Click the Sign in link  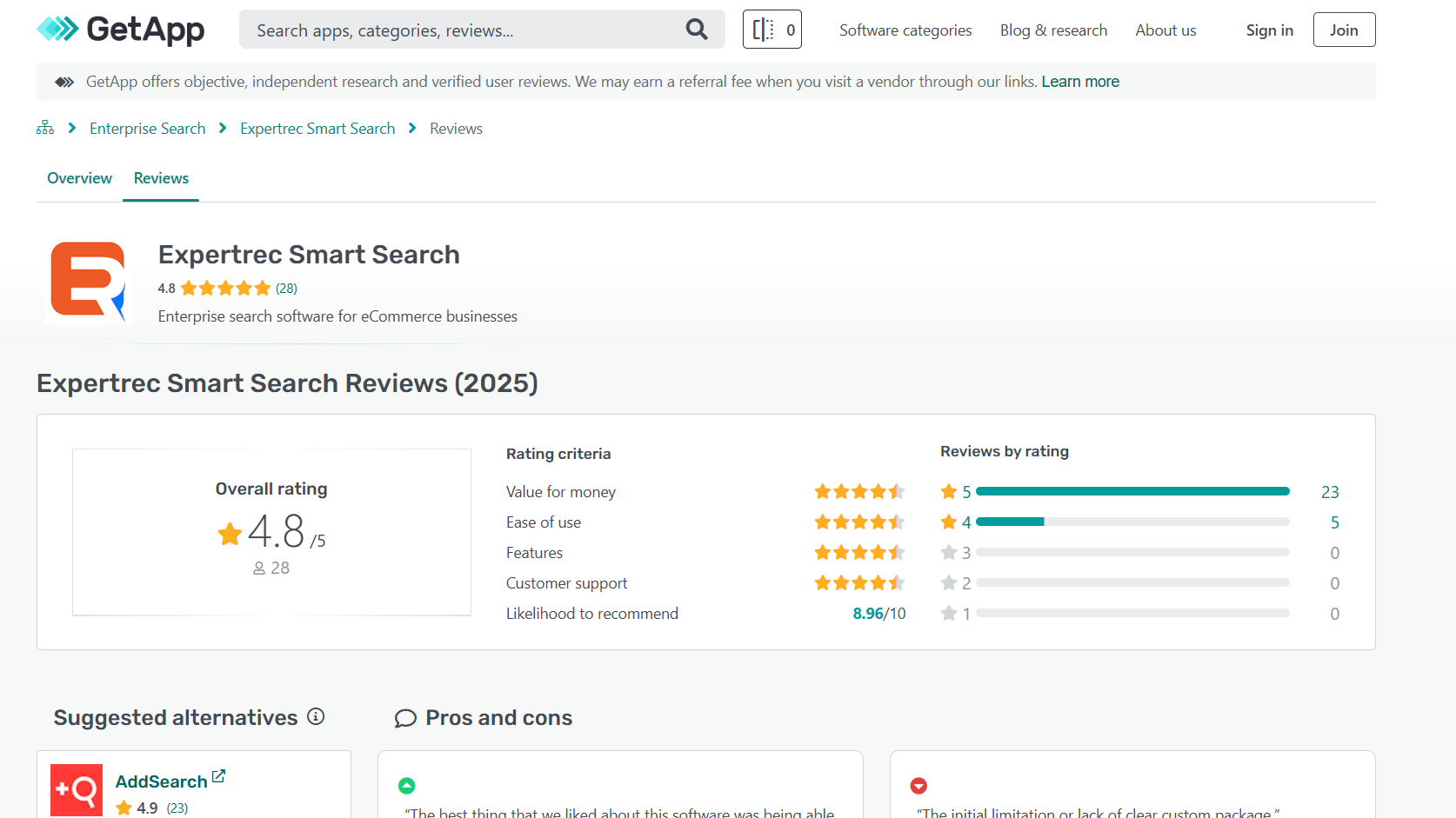1269,30
